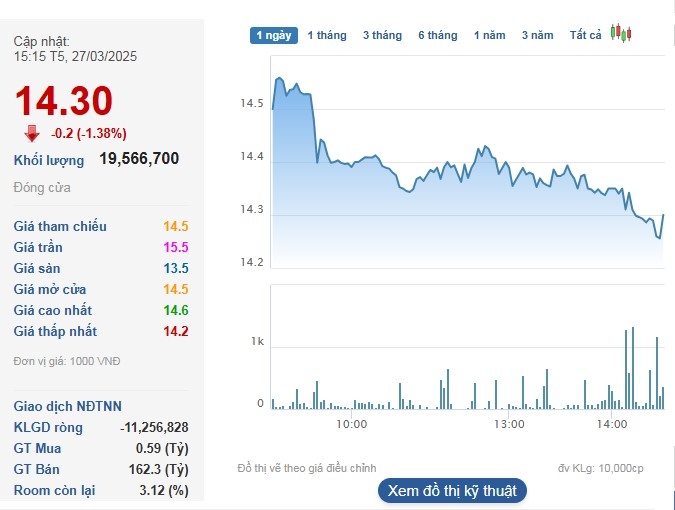Select the 1 ngày tab
Screen dimensions: 675x510
pyautogui.click(x=273, y=35)
